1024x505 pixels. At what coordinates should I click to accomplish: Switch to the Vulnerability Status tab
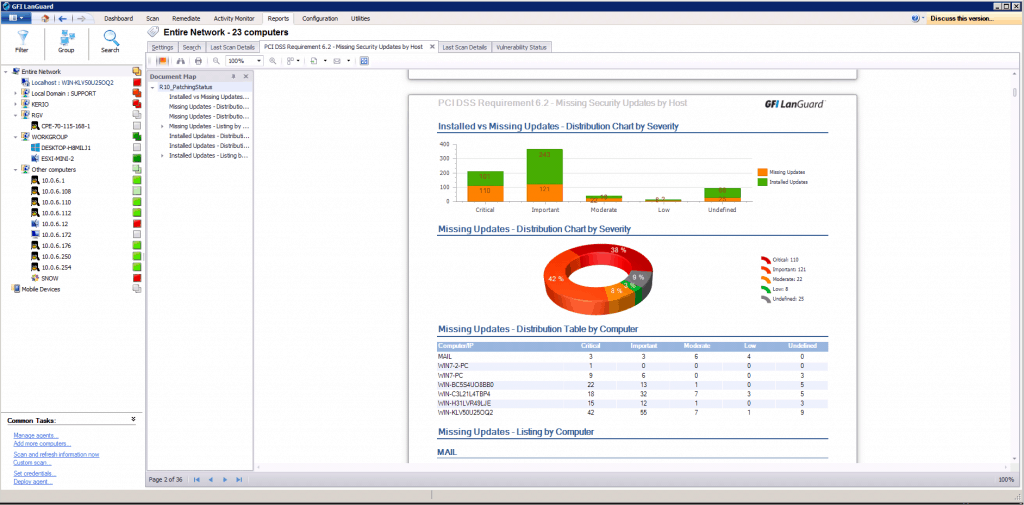point(522,47)
